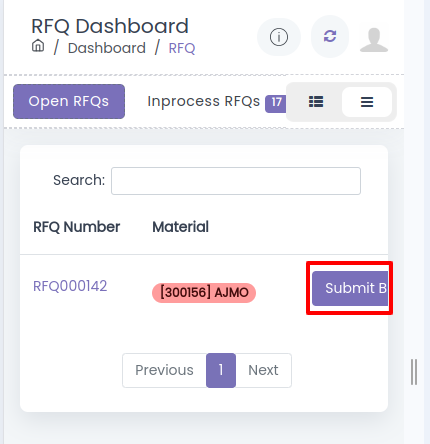Click the Submit Bid button
This screenshot has width=430, height=444.
(x=350, y=288)
